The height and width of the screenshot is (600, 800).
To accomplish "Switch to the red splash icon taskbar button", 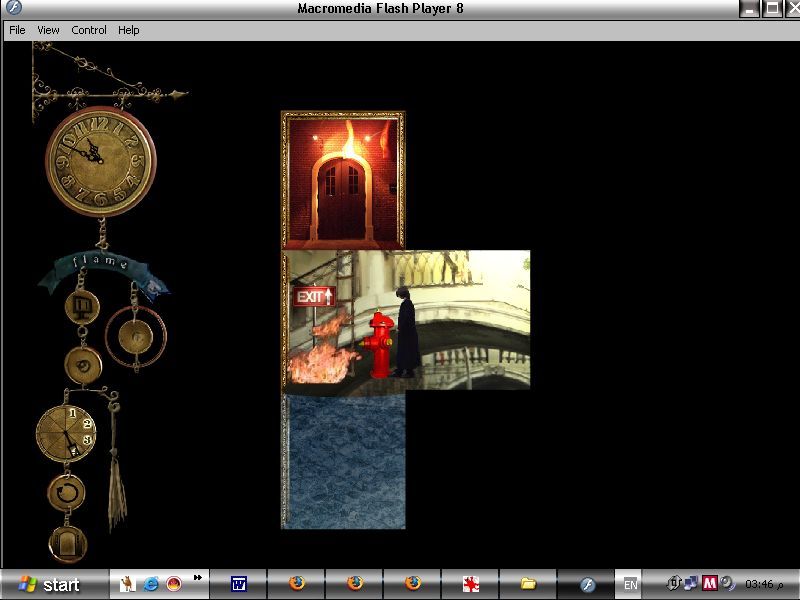I will pyautogui.click(x=470, y=584).
